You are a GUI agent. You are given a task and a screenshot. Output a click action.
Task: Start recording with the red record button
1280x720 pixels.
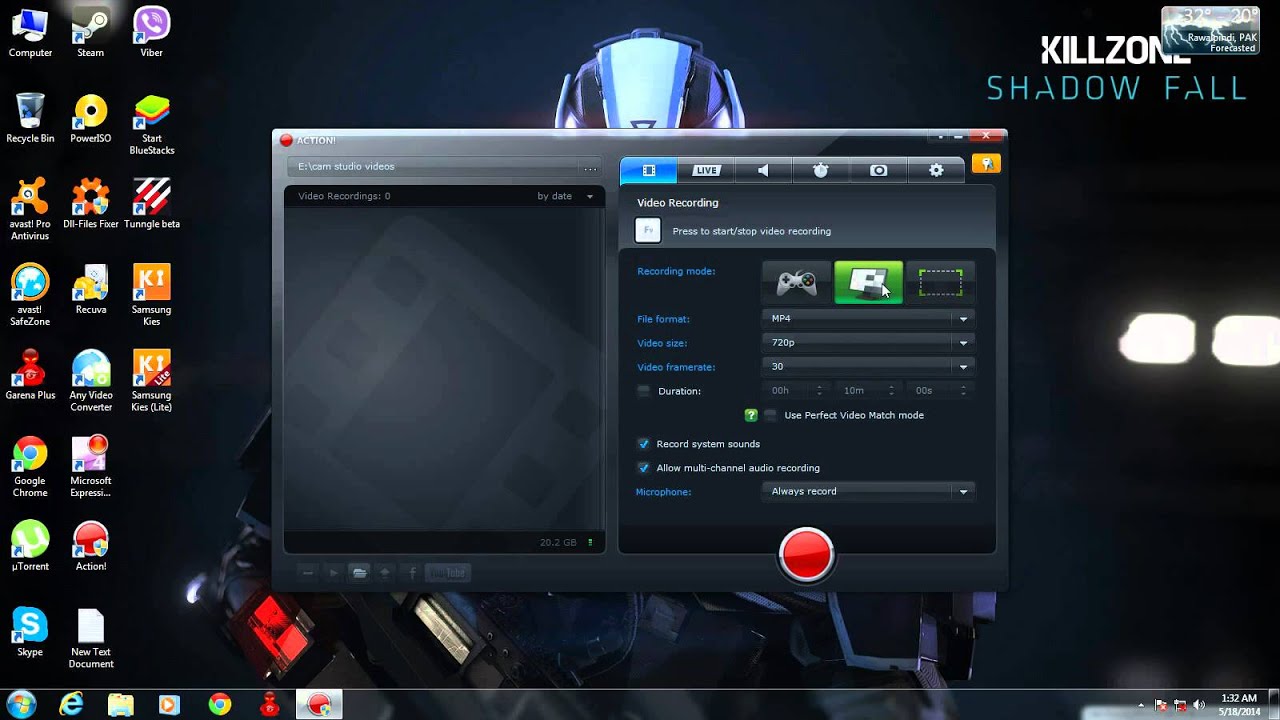tap(806, 555)
